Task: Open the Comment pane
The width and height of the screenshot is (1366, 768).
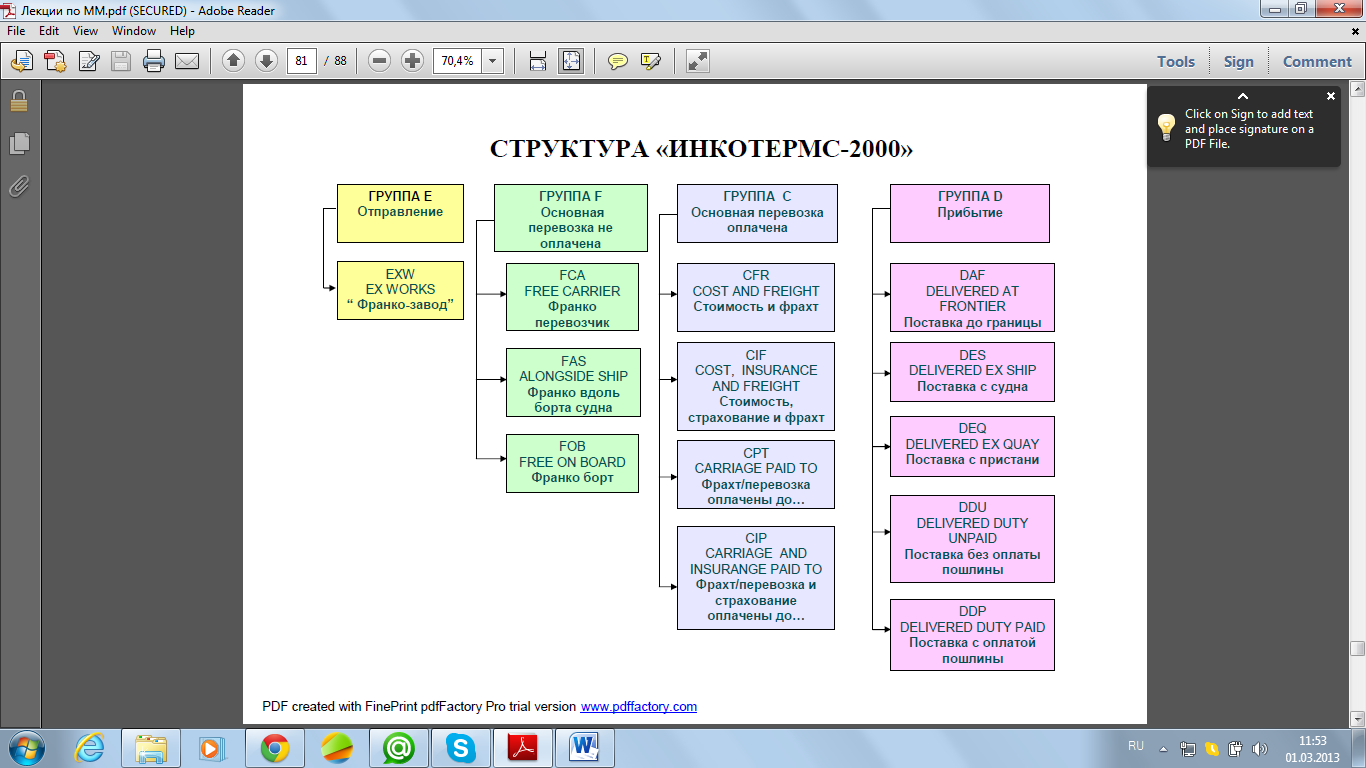Action: pos(1317,61)
